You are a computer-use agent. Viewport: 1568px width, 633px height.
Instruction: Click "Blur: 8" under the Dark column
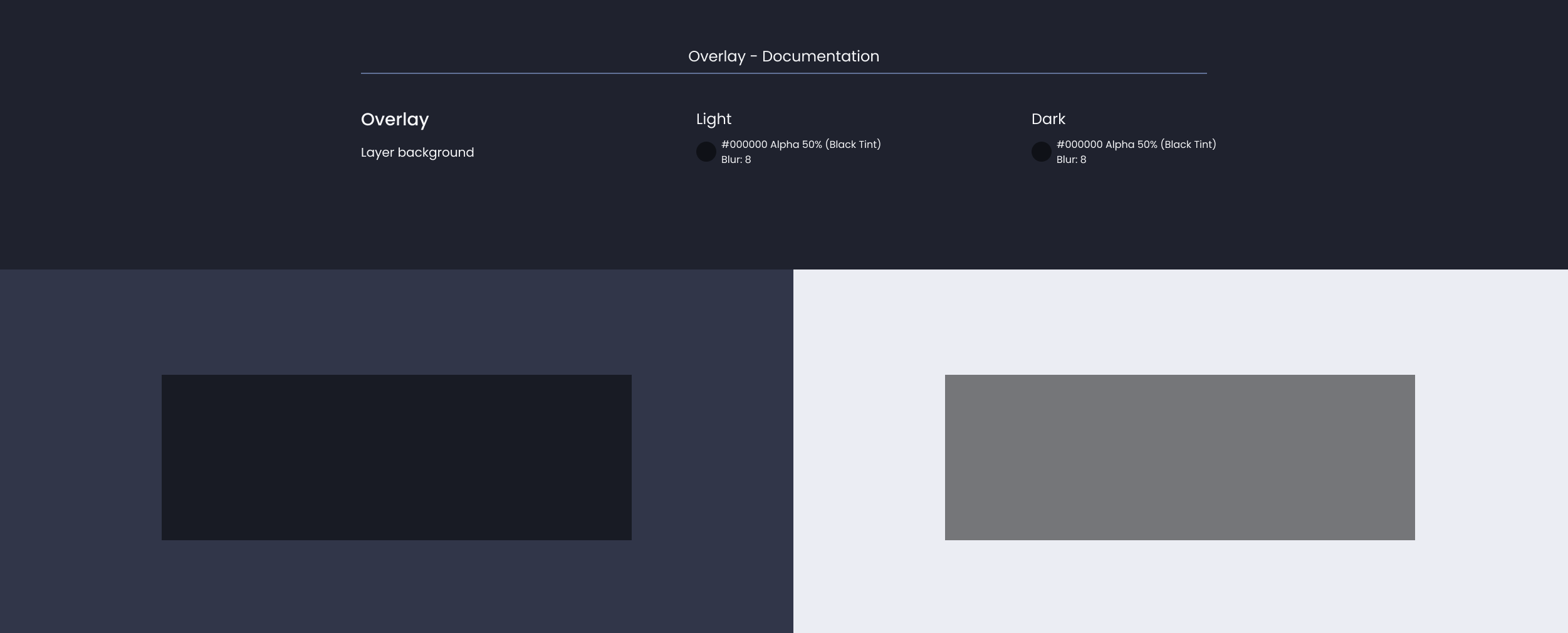tap(1071, 160)
